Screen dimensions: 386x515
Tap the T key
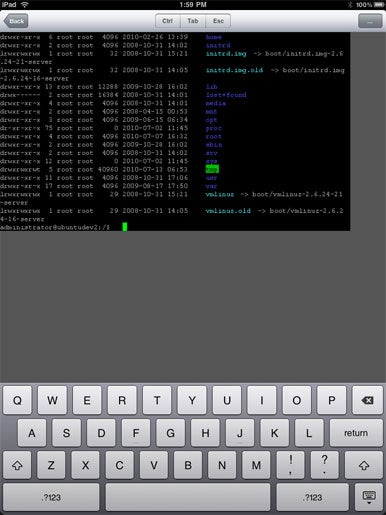[x=157, y=400]
